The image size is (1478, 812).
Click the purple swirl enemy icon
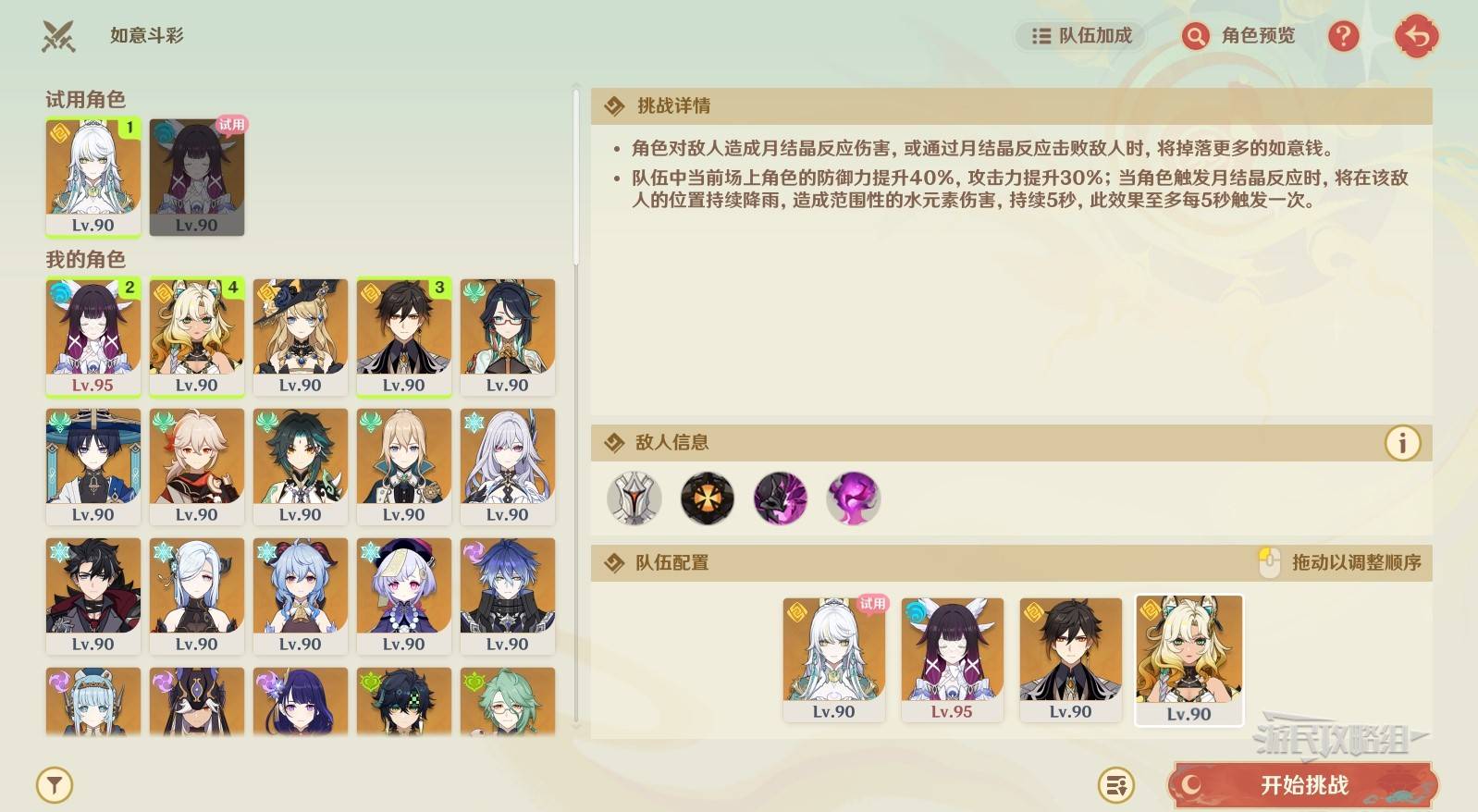854,498
